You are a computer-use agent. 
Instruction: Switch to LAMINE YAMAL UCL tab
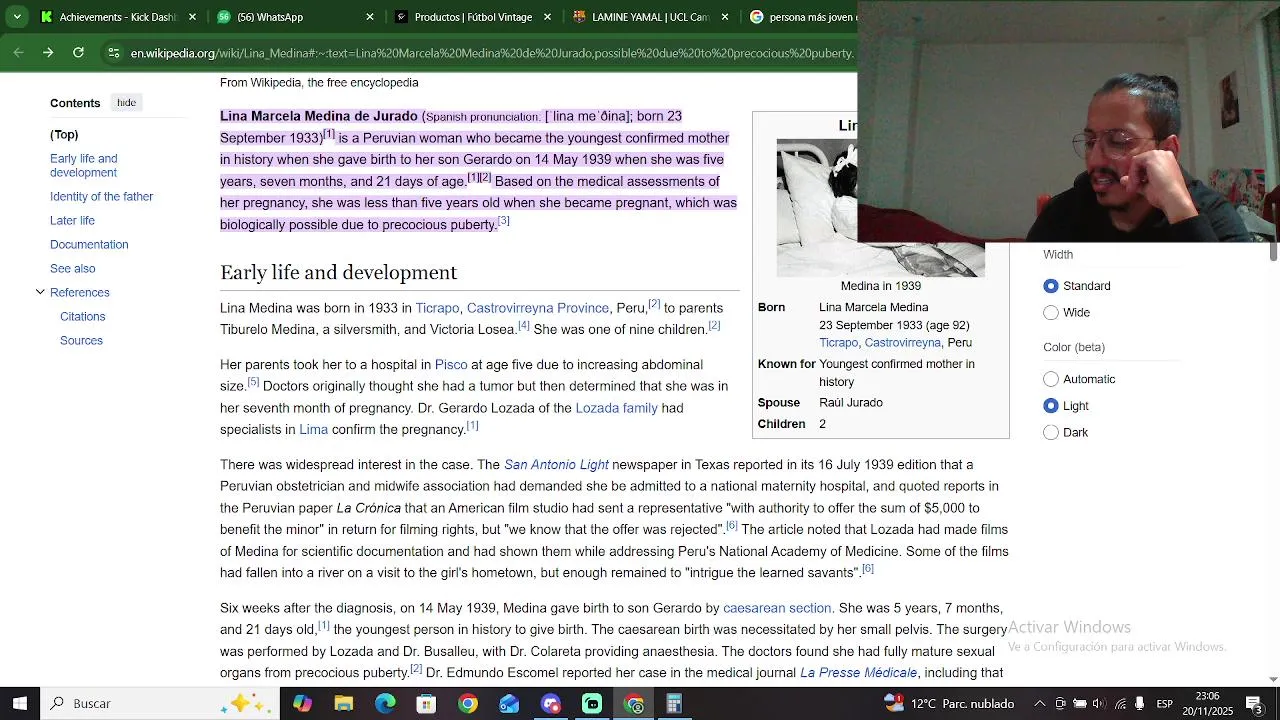pos(650,17)
